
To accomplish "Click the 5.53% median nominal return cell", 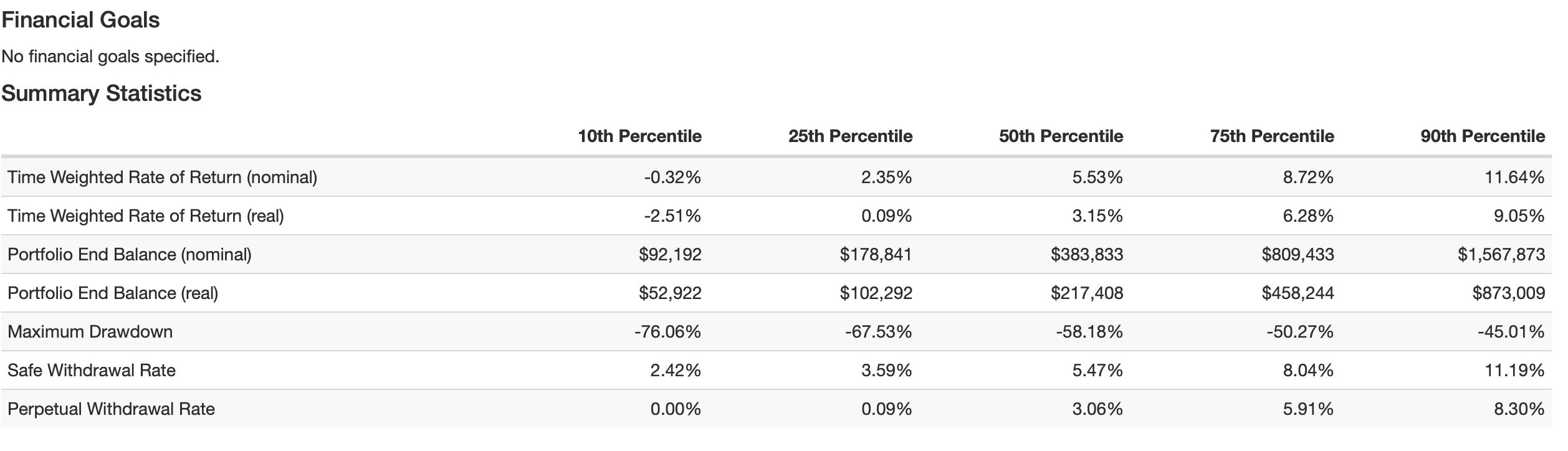I will tap(1097, 178).
